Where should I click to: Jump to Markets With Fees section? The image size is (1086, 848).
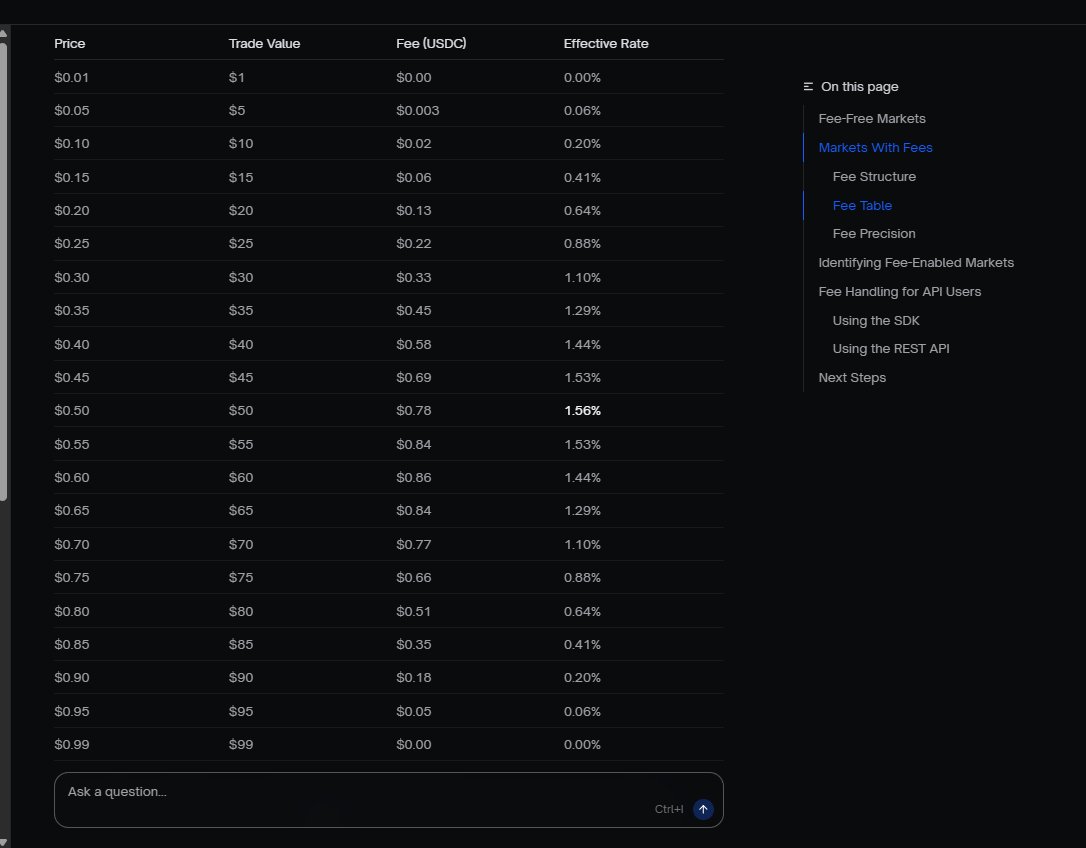[875, 148]
